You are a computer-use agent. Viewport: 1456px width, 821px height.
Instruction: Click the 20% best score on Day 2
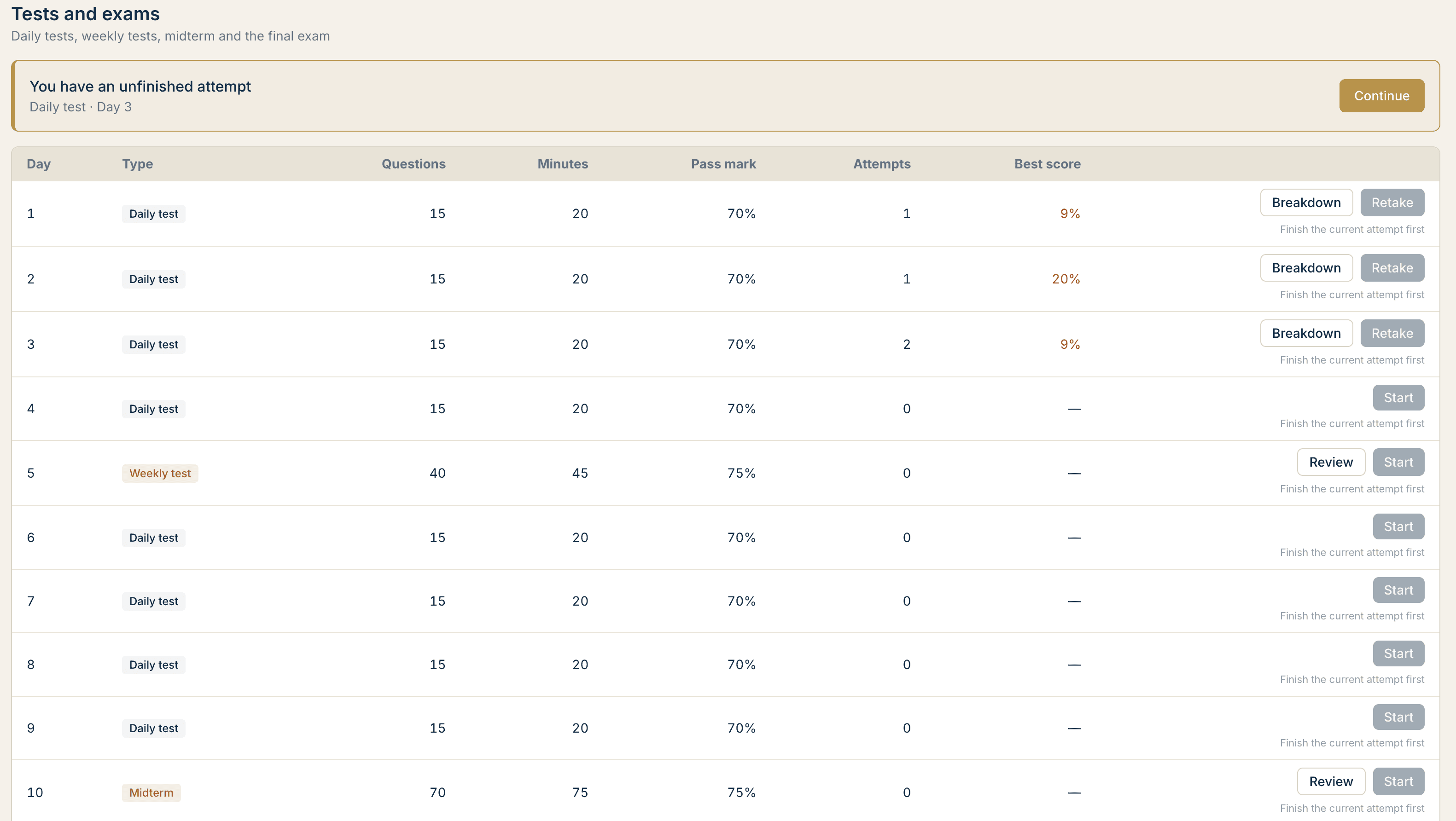click(1066, 279)
